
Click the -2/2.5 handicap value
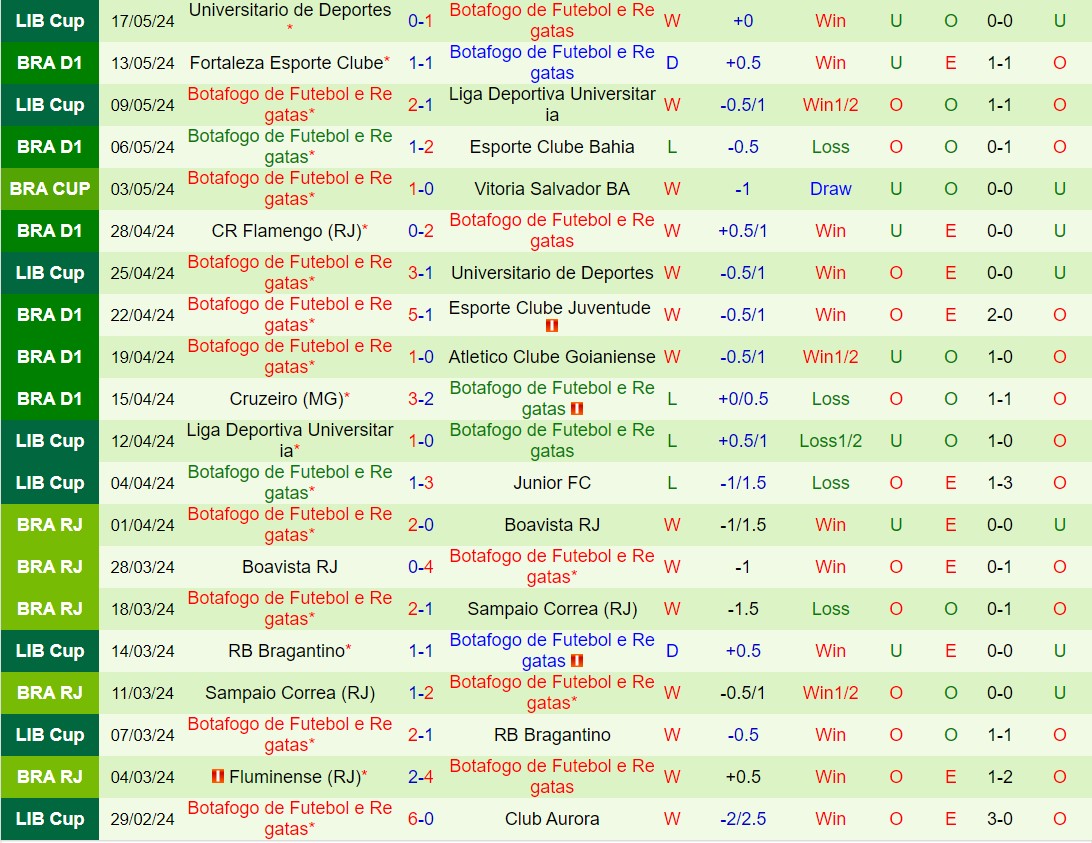(743, 819)
